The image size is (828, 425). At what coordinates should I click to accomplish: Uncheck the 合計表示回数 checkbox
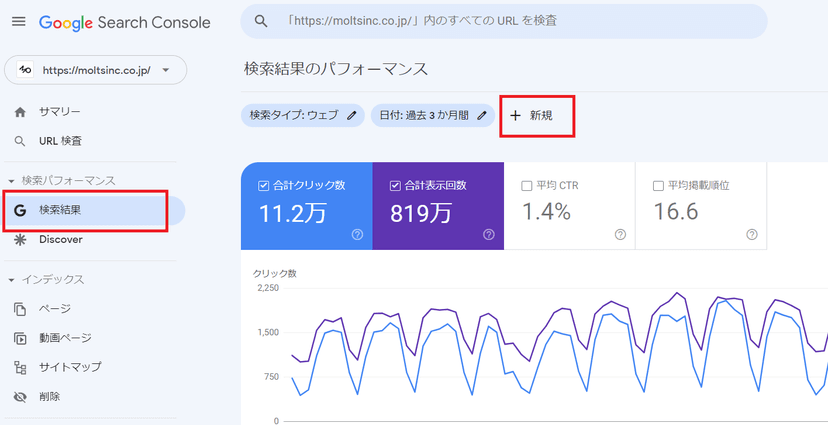click(x=395, y=186)
